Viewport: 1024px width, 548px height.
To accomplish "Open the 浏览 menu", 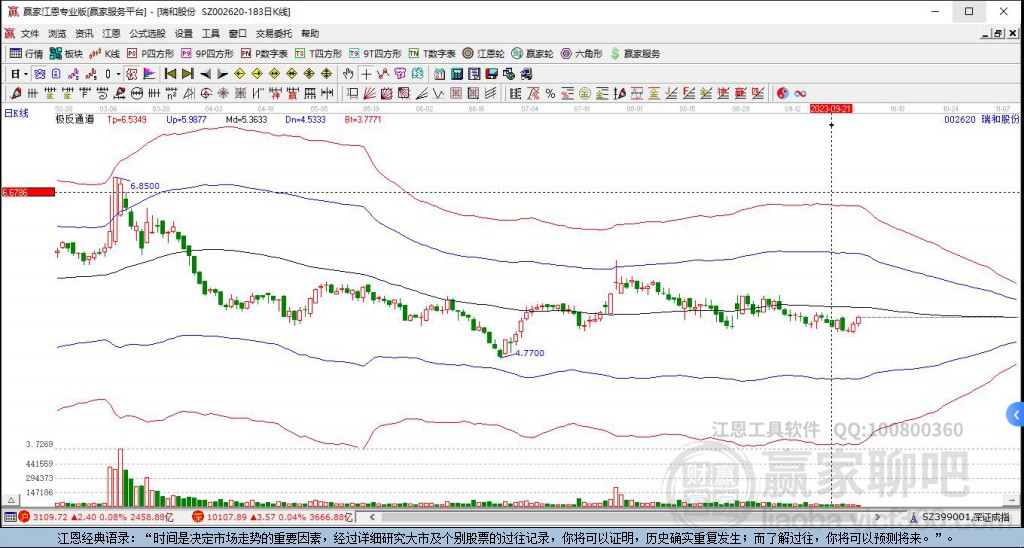I will (57, 33).
